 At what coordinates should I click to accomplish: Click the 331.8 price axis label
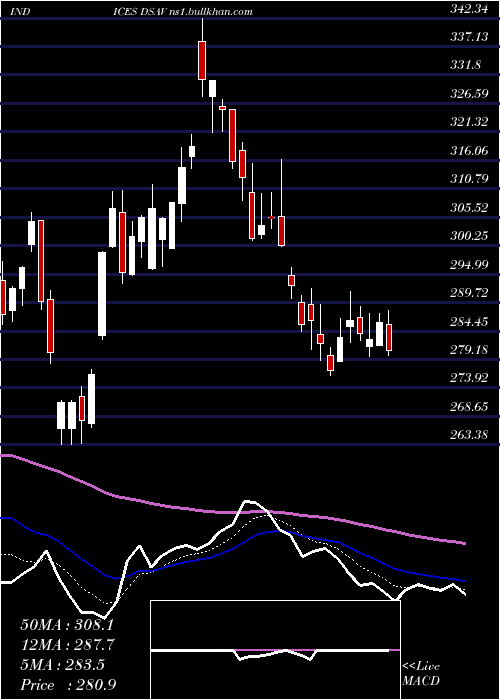pyautogui.click(x=465, y=65)
